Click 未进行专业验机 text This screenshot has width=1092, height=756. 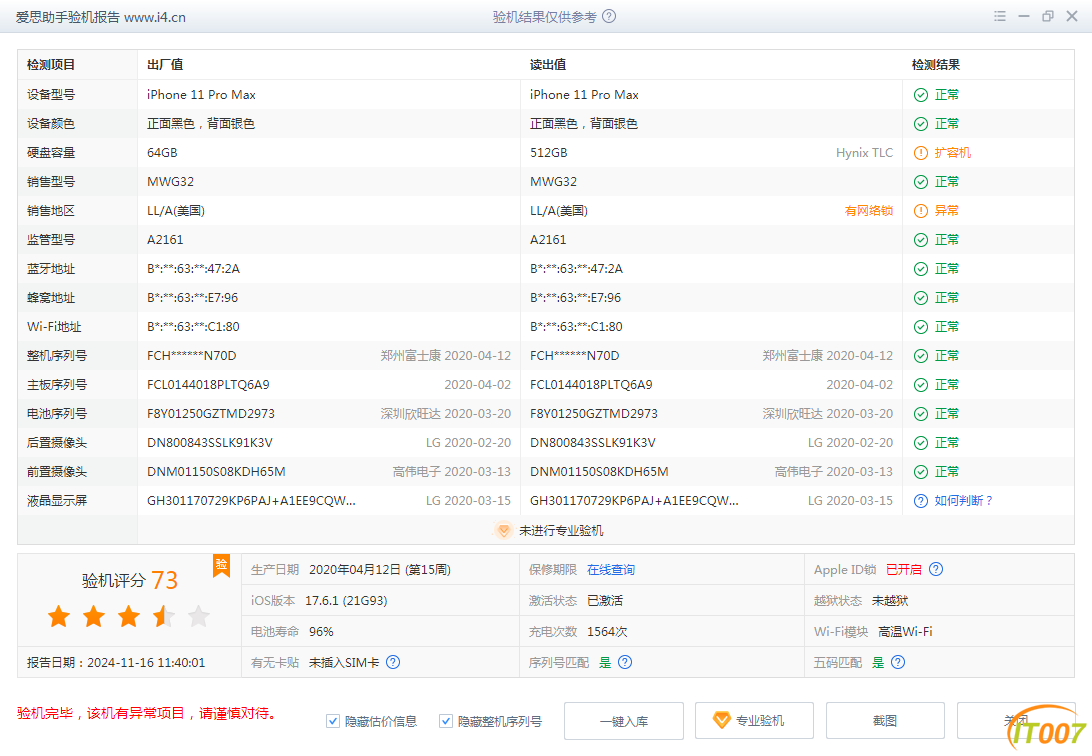[561, 530]
